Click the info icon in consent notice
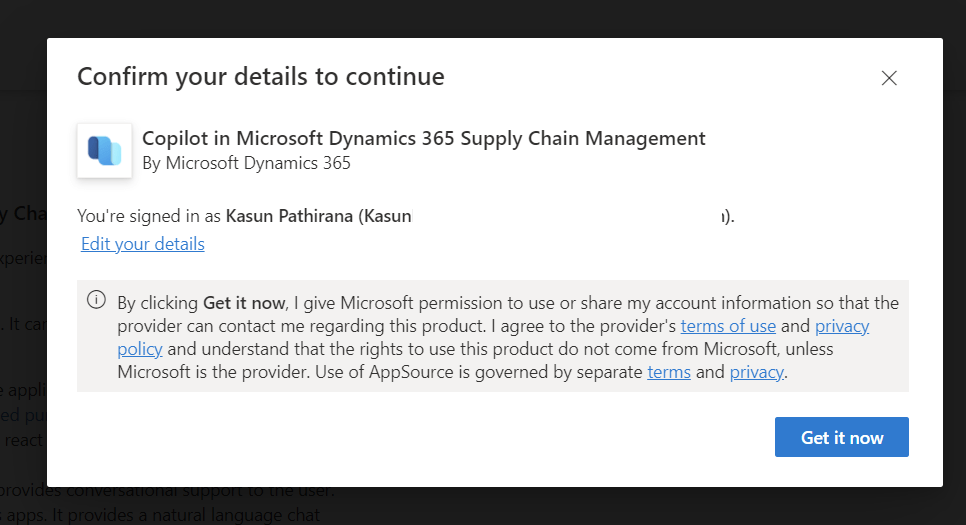 coord(96,299)
